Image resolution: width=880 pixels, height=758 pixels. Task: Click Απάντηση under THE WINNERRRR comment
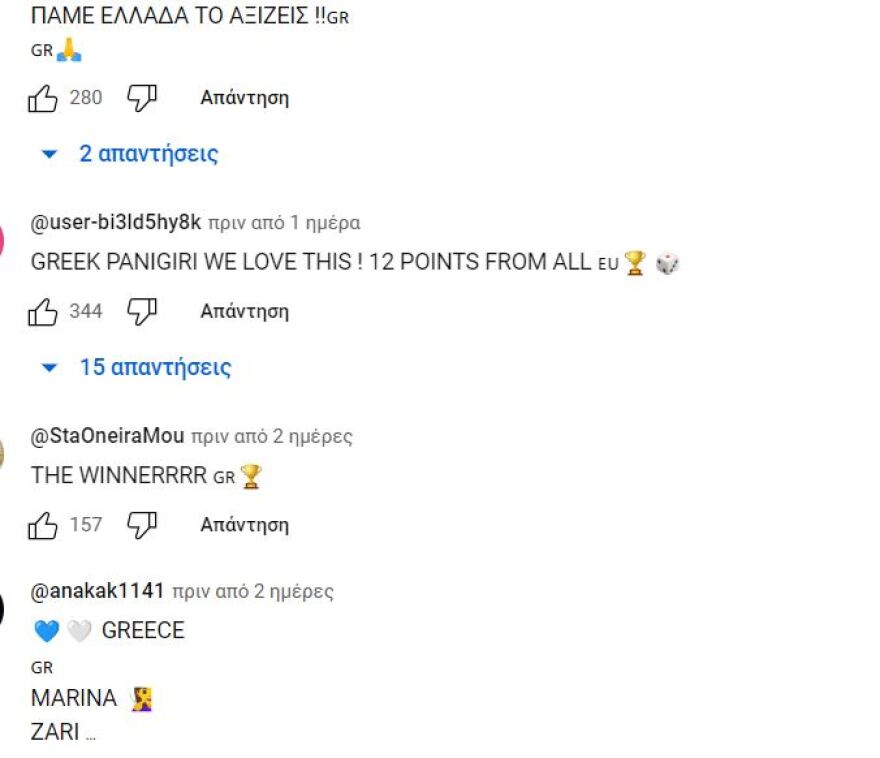tap(245, 525)
